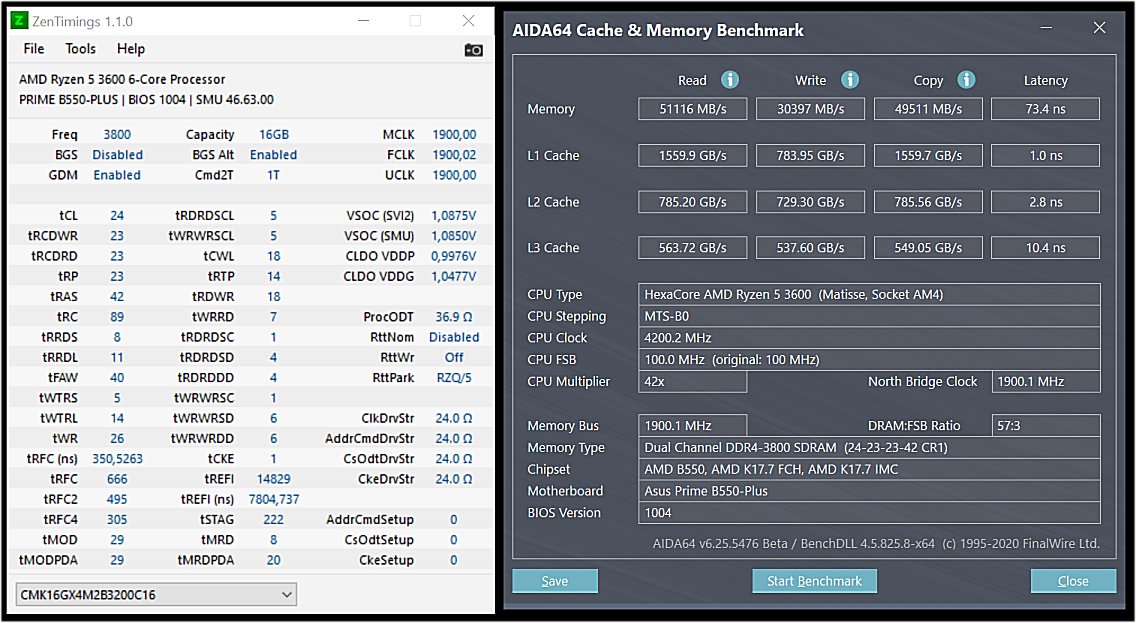Click the tREFI value 14829

coord(274,479)
